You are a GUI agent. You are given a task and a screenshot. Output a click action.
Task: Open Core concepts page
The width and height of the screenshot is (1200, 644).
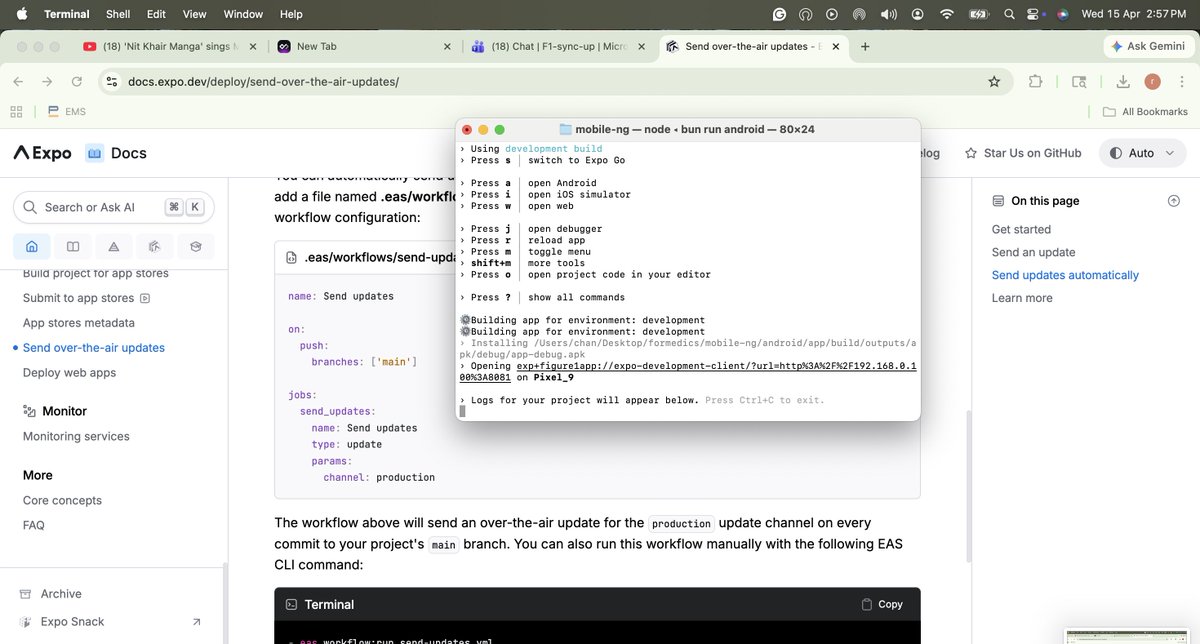tap(62, 500)
